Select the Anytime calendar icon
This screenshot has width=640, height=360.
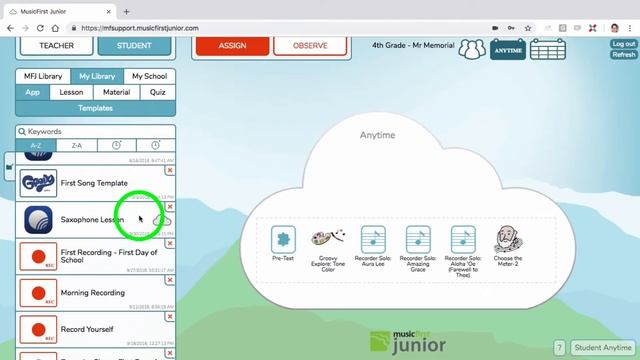(x=508, y=49)
